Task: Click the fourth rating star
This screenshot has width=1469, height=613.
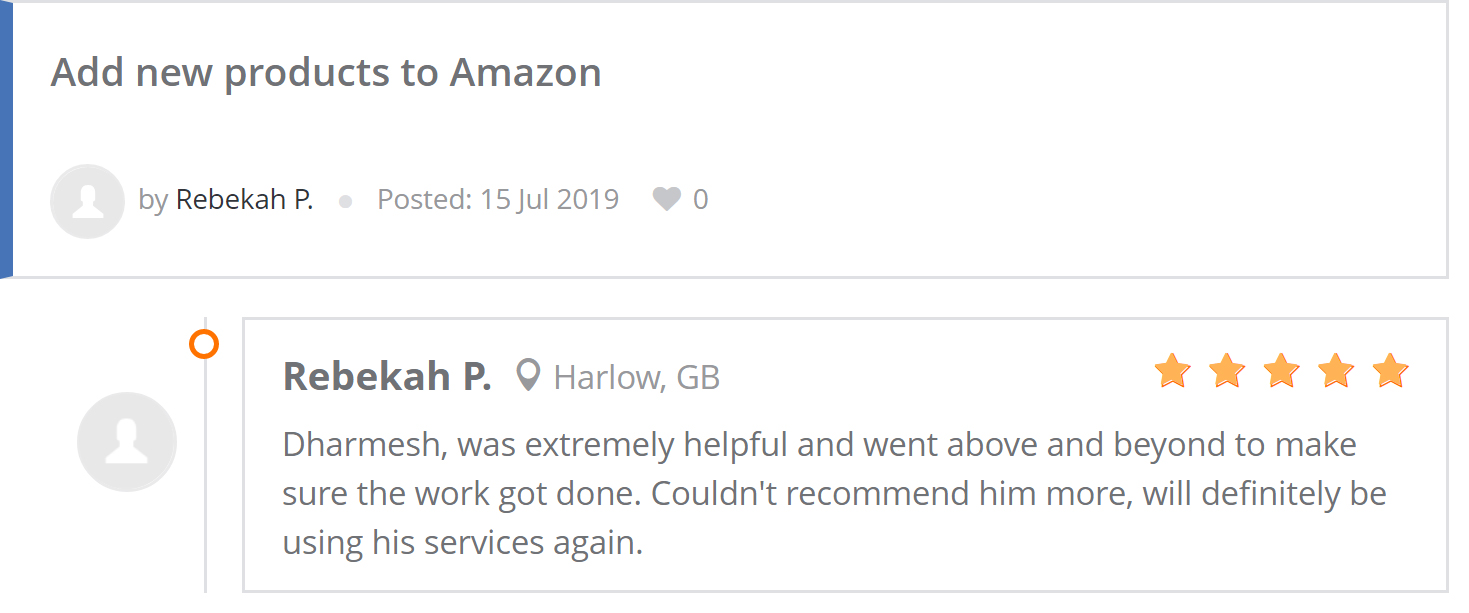Action: click(x=1336, y=371)
